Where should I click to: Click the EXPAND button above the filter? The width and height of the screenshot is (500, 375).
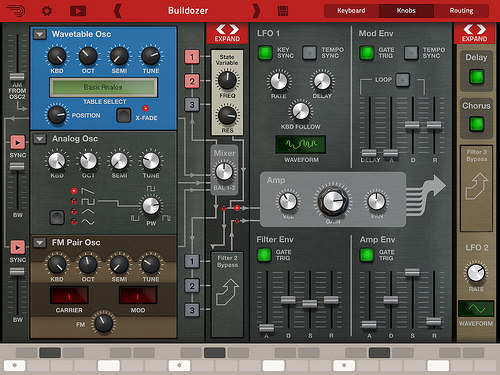tap(227, 33)
